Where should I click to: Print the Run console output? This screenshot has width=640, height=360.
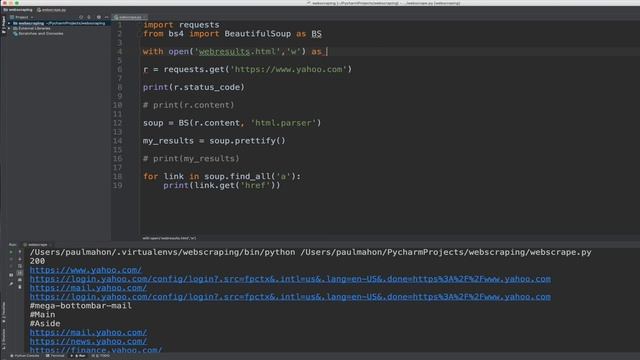point(20,280)
